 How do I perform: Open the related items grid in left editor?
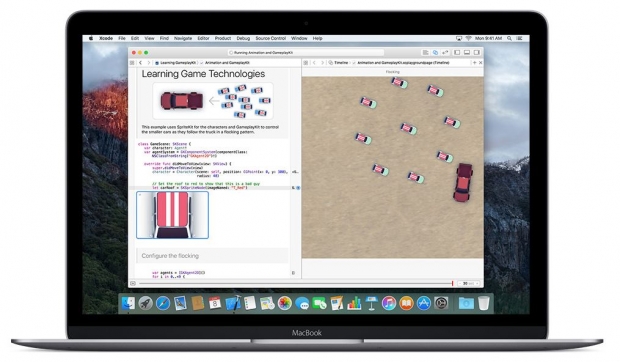point(132,63)
